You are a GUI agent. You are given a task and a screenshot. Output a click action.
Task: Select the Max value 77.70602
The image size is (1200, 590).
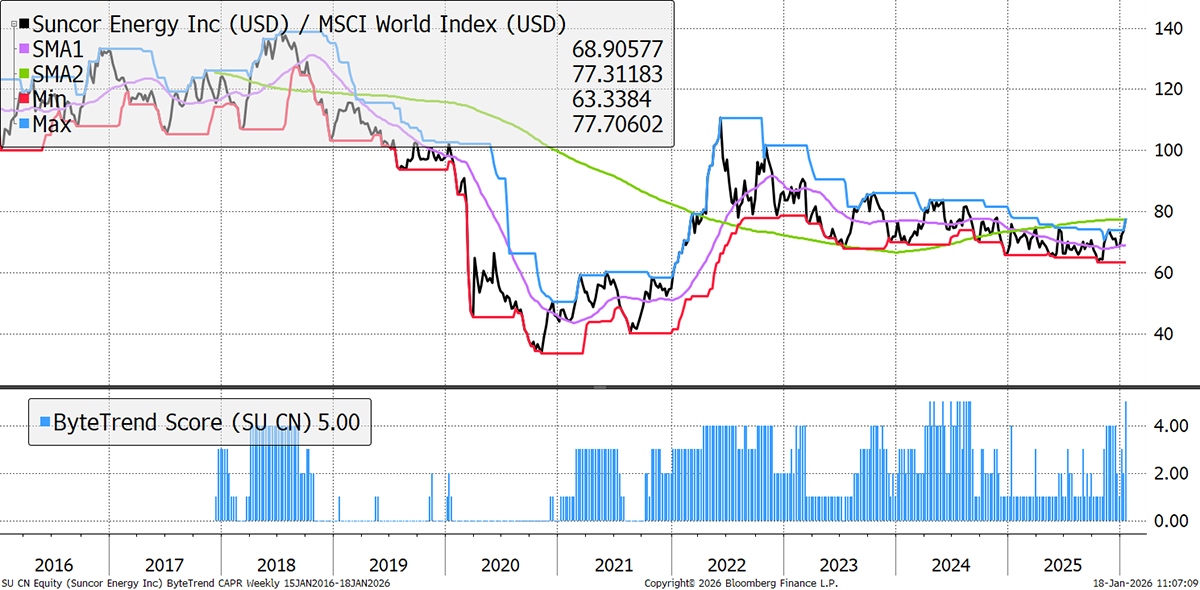pyautogui.click(x=617, y=124)
